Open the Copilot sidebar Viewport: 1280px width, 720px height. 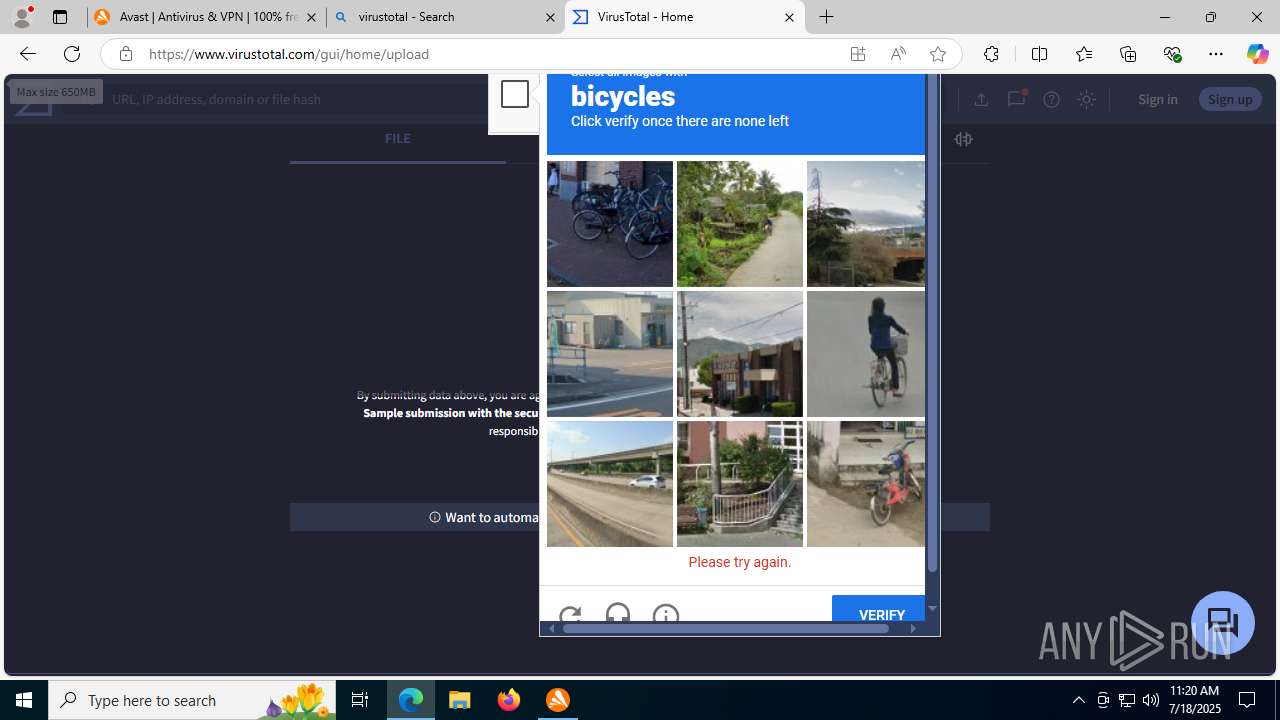pos(1257,54)
